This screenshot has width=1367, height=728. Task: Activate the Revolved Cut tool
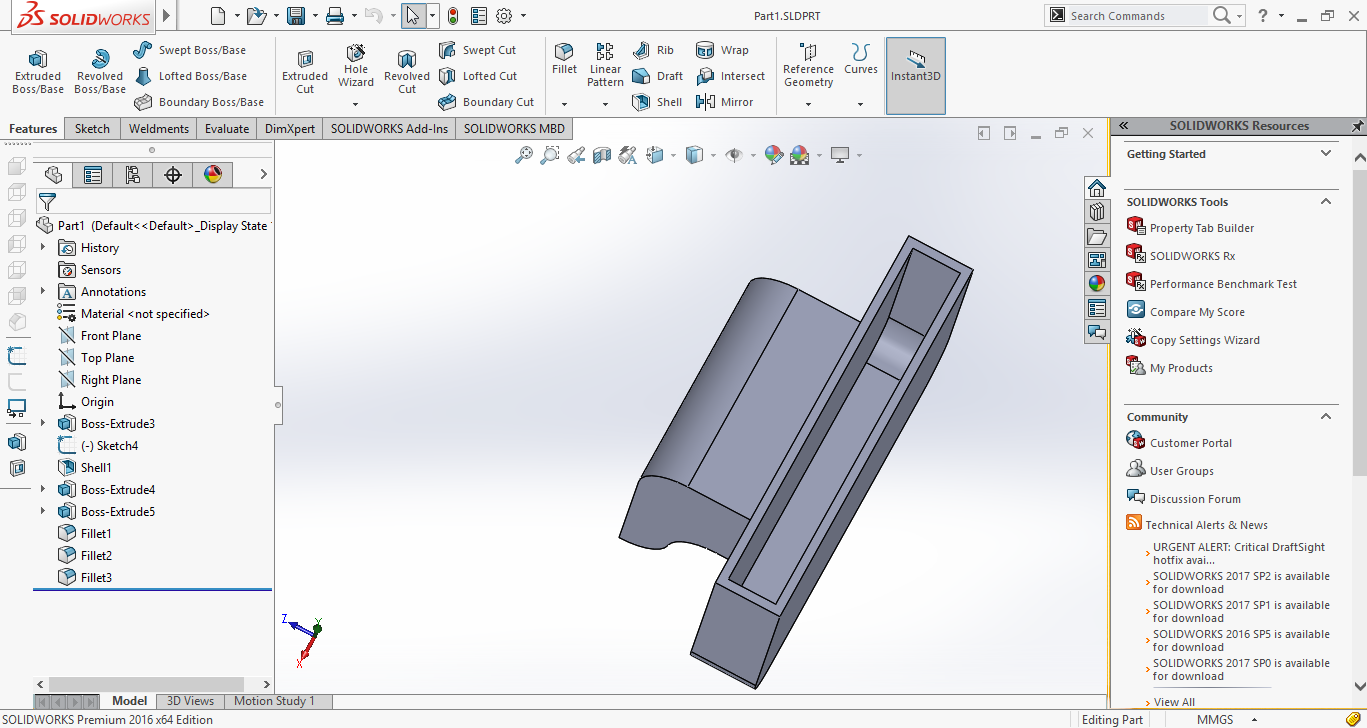[407, 72]
